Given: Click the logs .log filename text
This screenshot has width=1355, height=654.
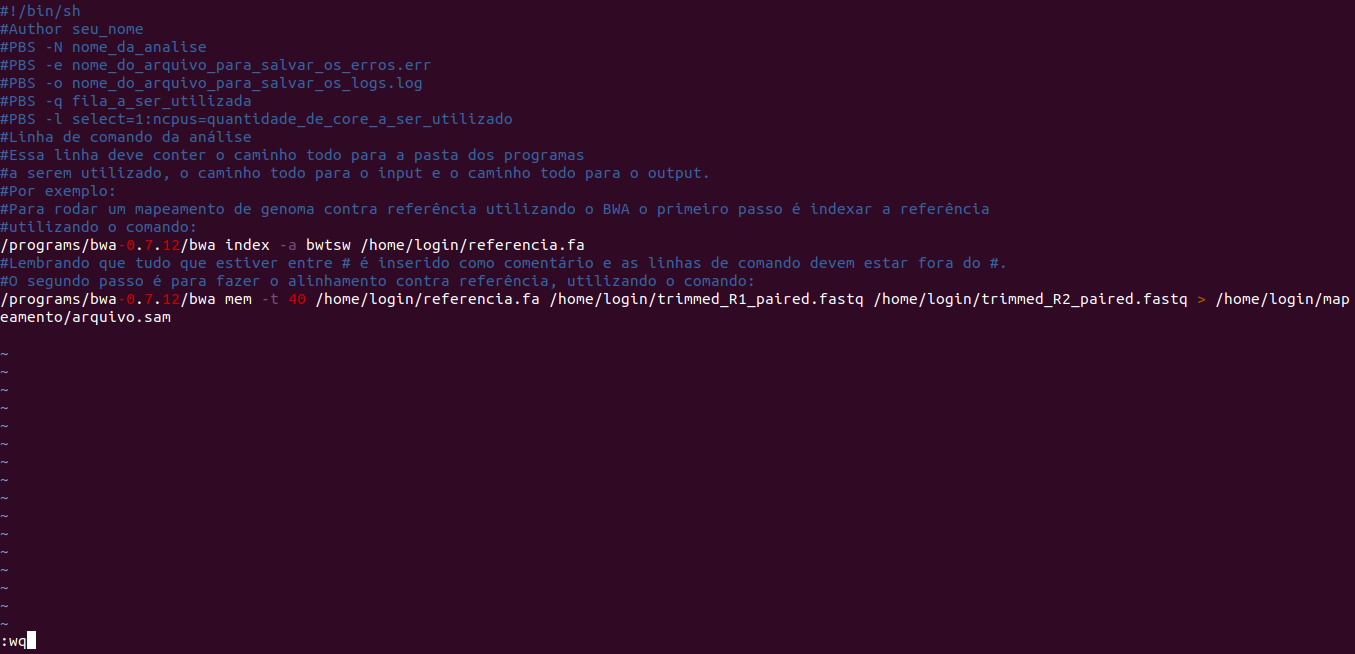Looking at the screenshot, I should click(x=246, y=83).
